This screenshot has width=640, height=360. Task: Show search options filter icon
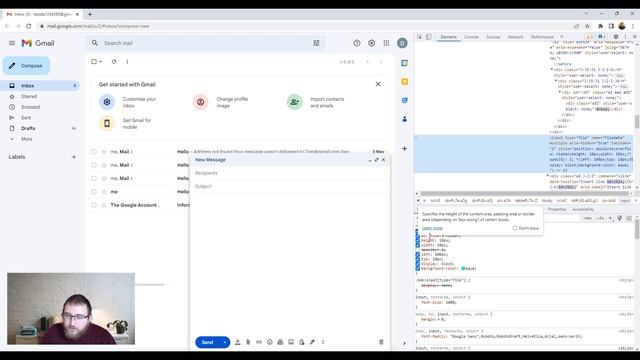(x=316, y=43)
